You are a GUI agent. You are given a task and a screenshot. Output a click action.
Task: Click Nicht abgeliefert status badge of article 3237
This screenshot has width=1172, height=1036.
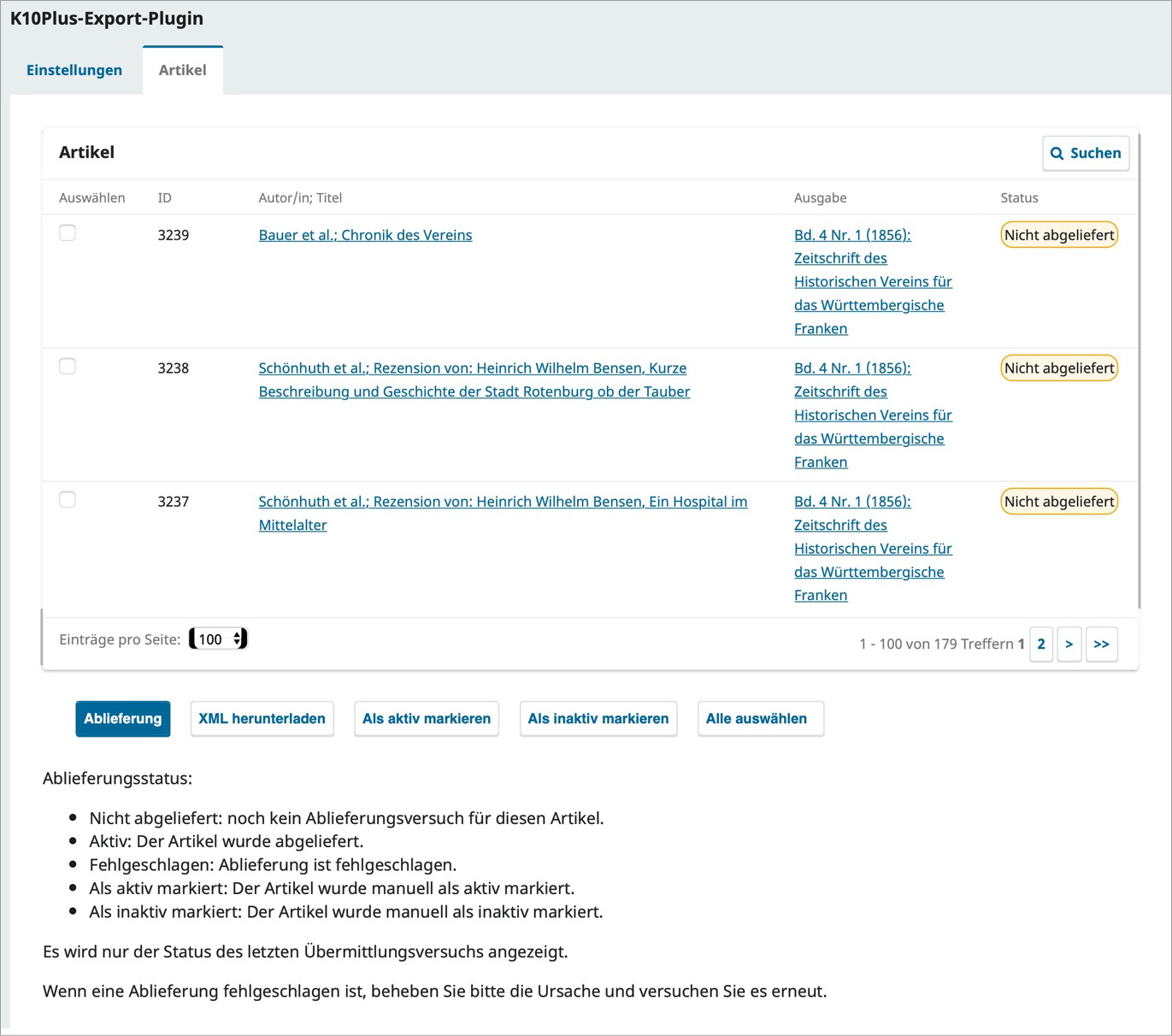tap(1059, 502)
